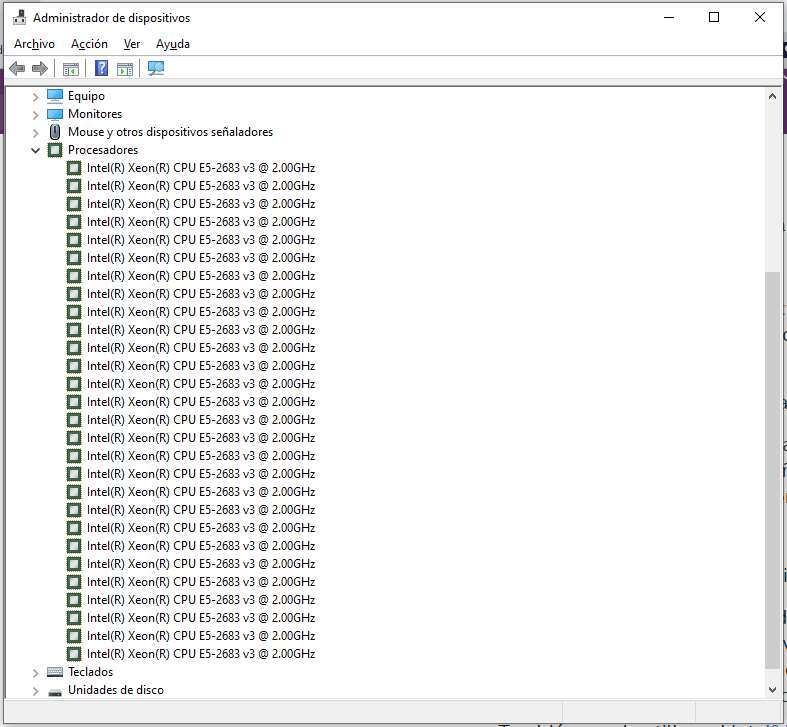Click the chip icon beside Procesadores
Image resolution: width=787 pixels, height=727 pixels.
coord(55,150)
